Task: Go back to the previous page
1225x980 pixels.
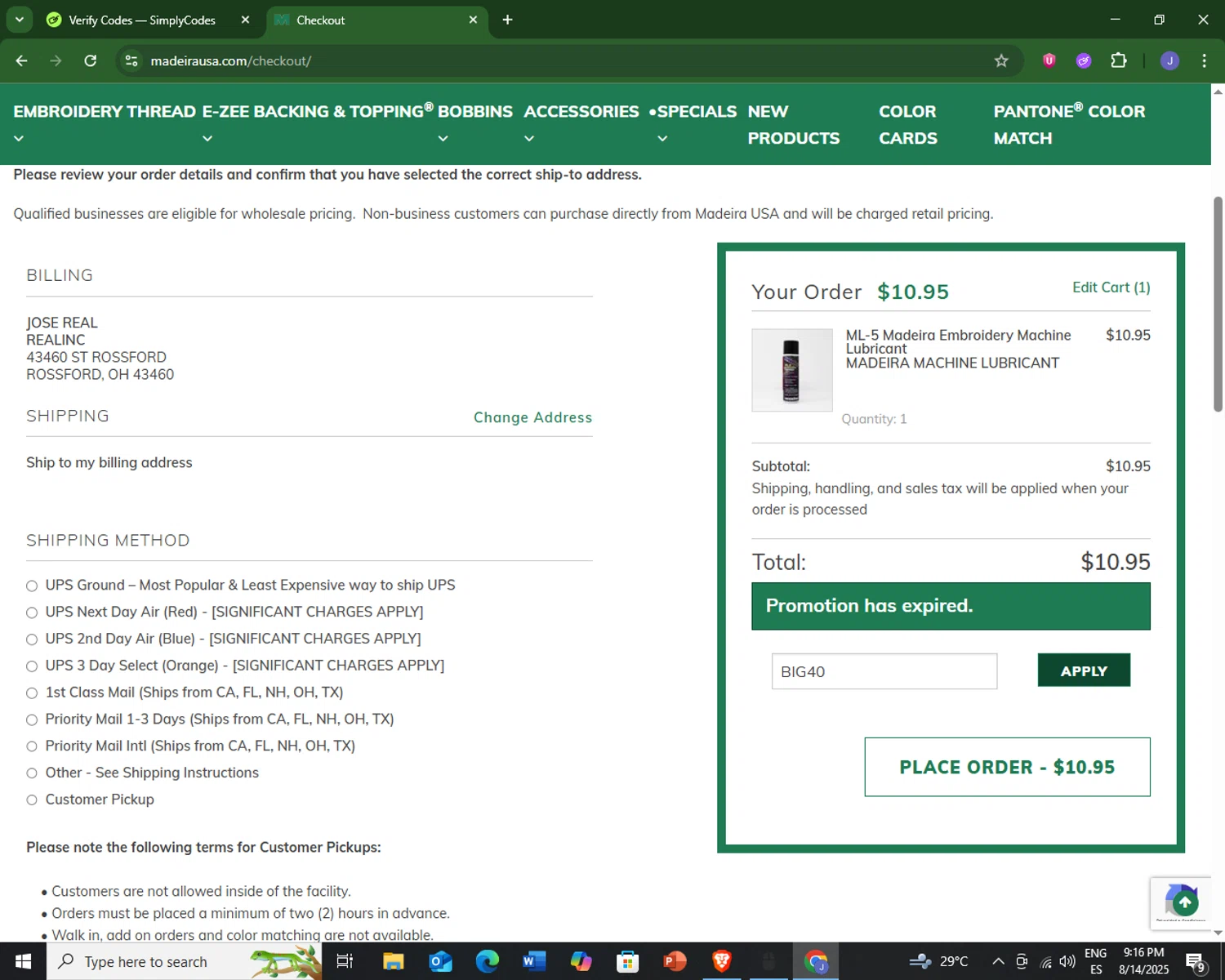Action: (22, 60)
